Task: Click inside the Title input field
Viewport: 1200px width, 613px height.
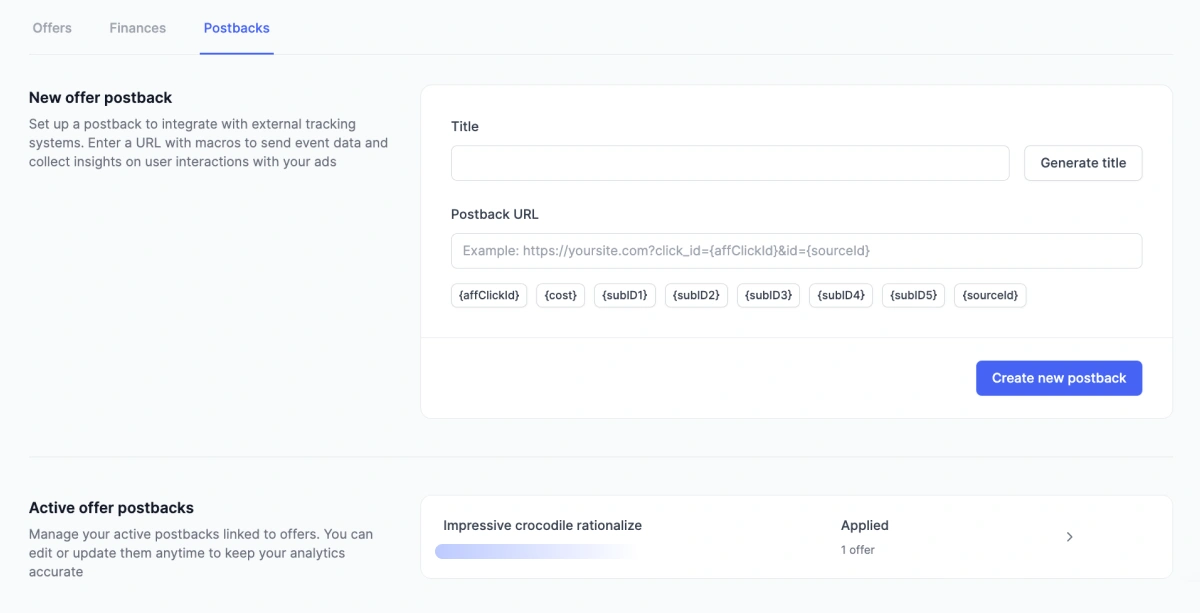Action: tap(729, 162)
